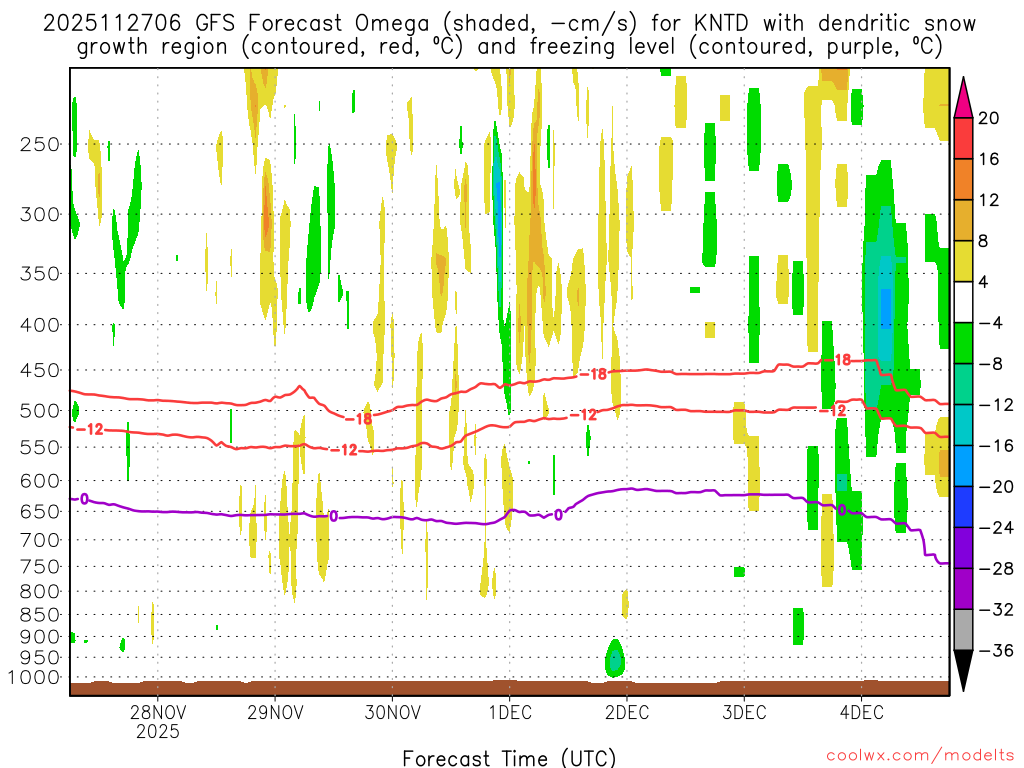The image size is (1024, 768).
Task: Click the cyan swatch between -12 and -16
Action: (963, 425)
